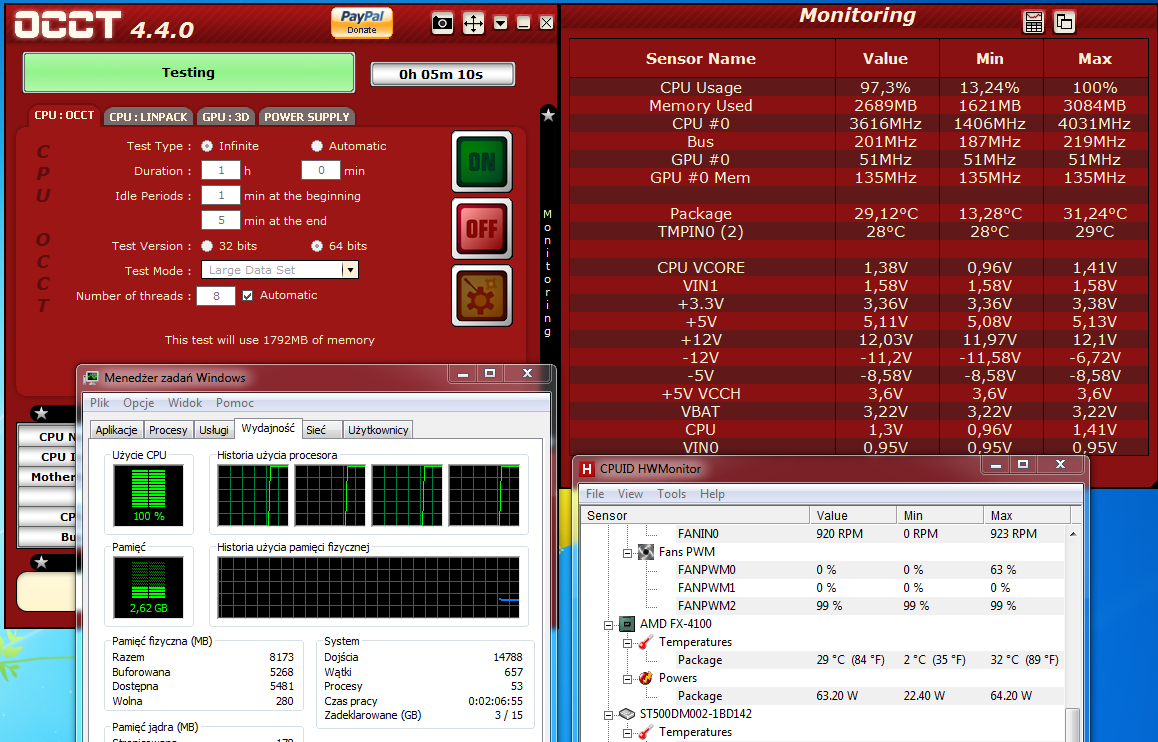Click the OCCT timer 0h 05m 10s
The width and height of the screenshot is (1158, 742).
coord(442,75)
